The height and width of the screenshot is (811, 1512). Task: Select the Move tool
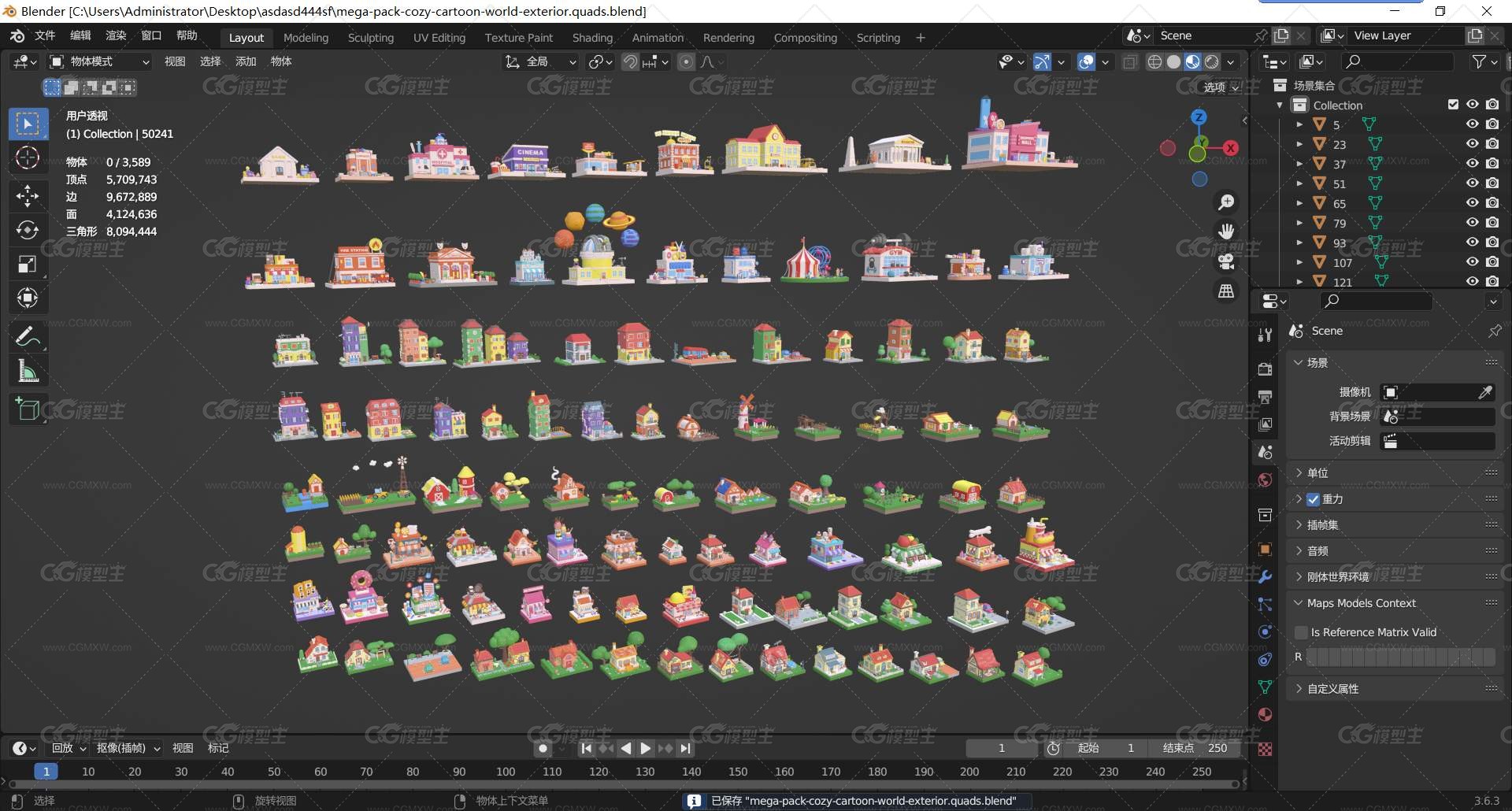[x=28, y=195]
